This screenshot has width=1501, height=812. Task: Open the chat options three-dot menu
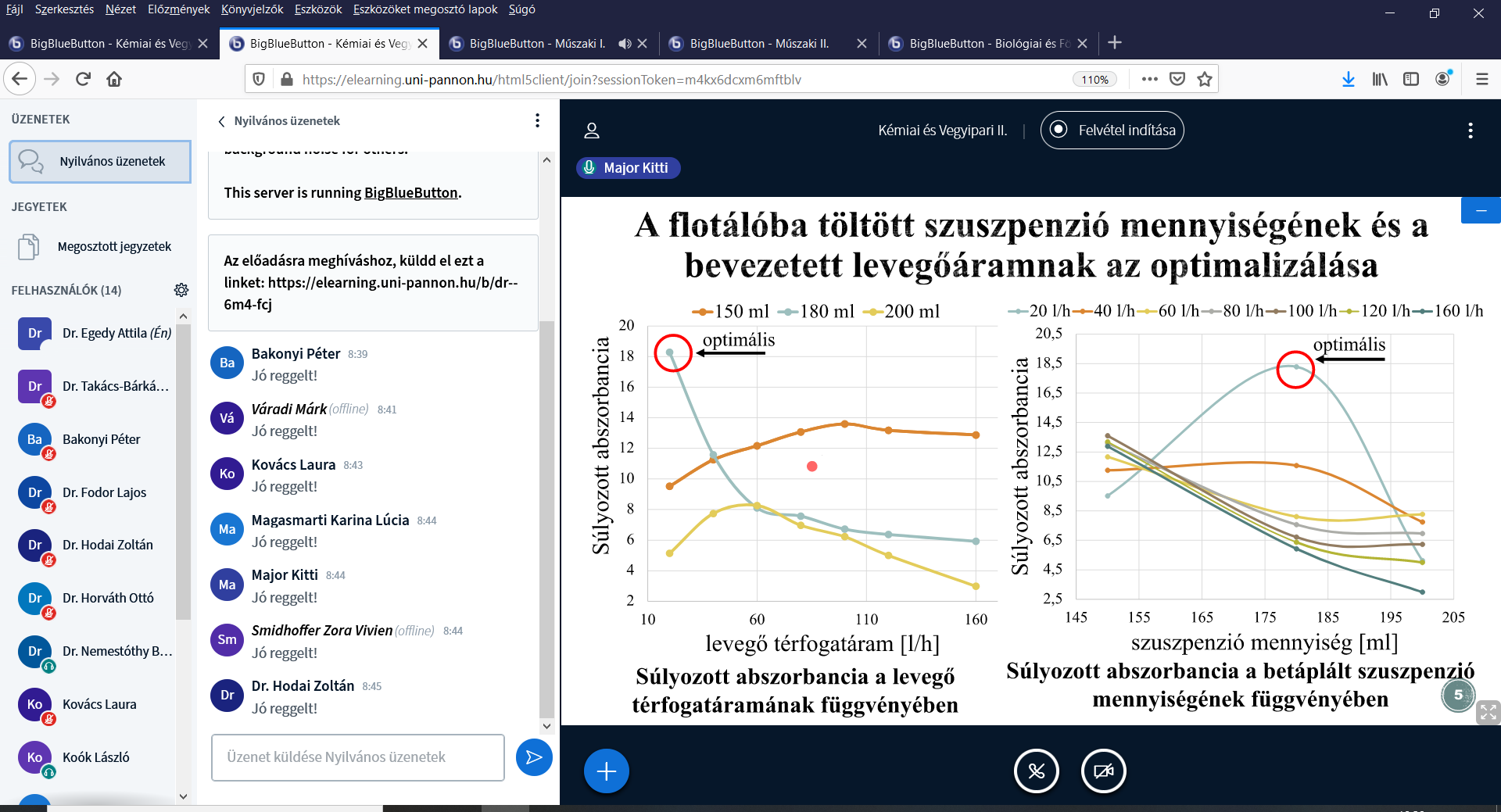point(537,120)
